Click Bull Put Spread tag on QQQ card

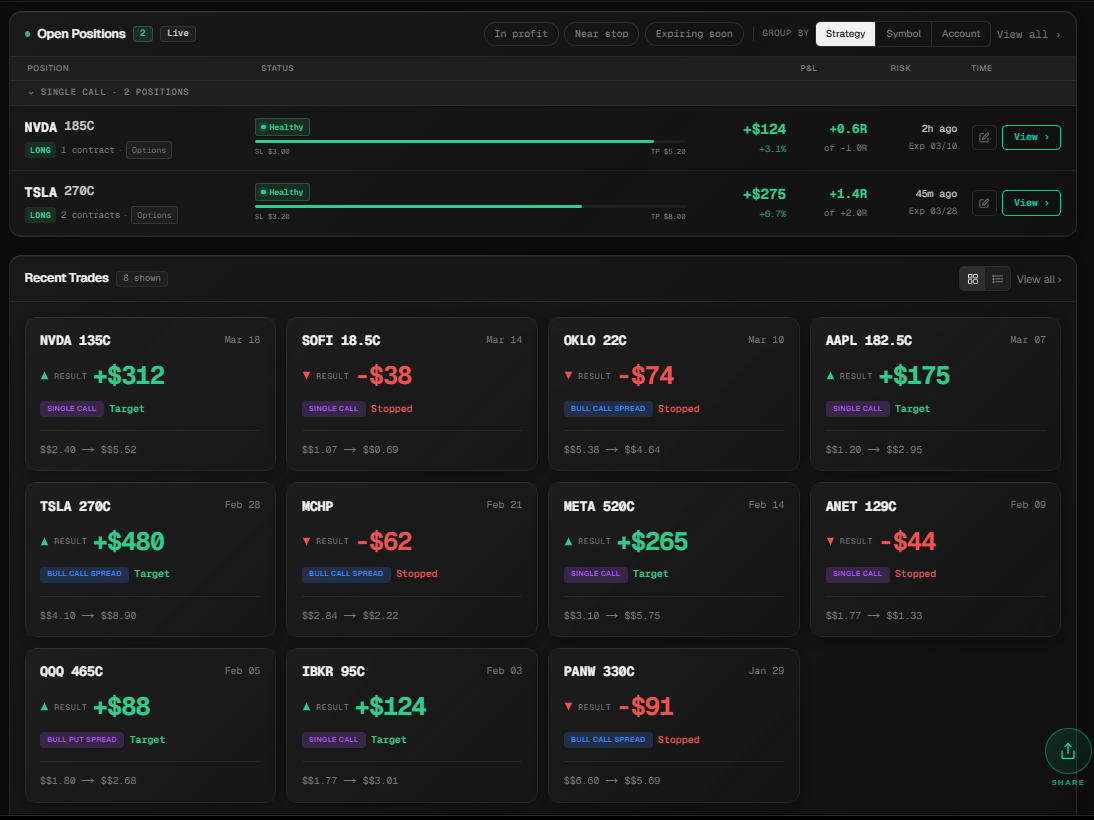[x=82, y=740]
